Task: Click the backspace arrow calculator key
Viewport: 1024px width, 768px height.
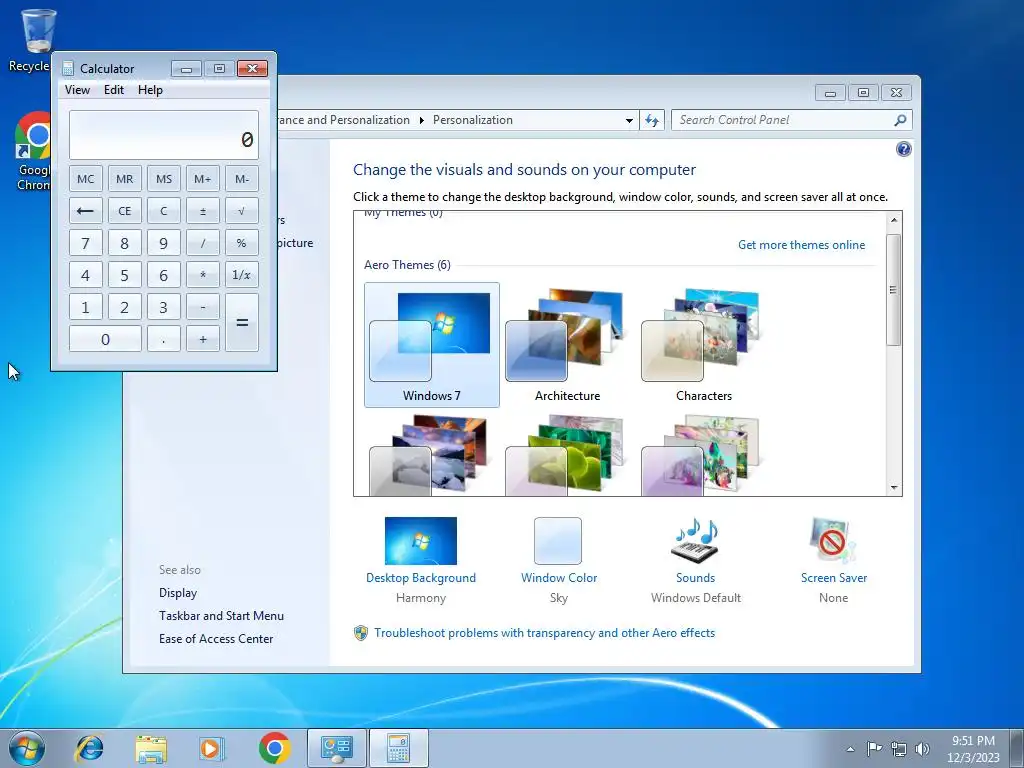Action: coord(86,211)
